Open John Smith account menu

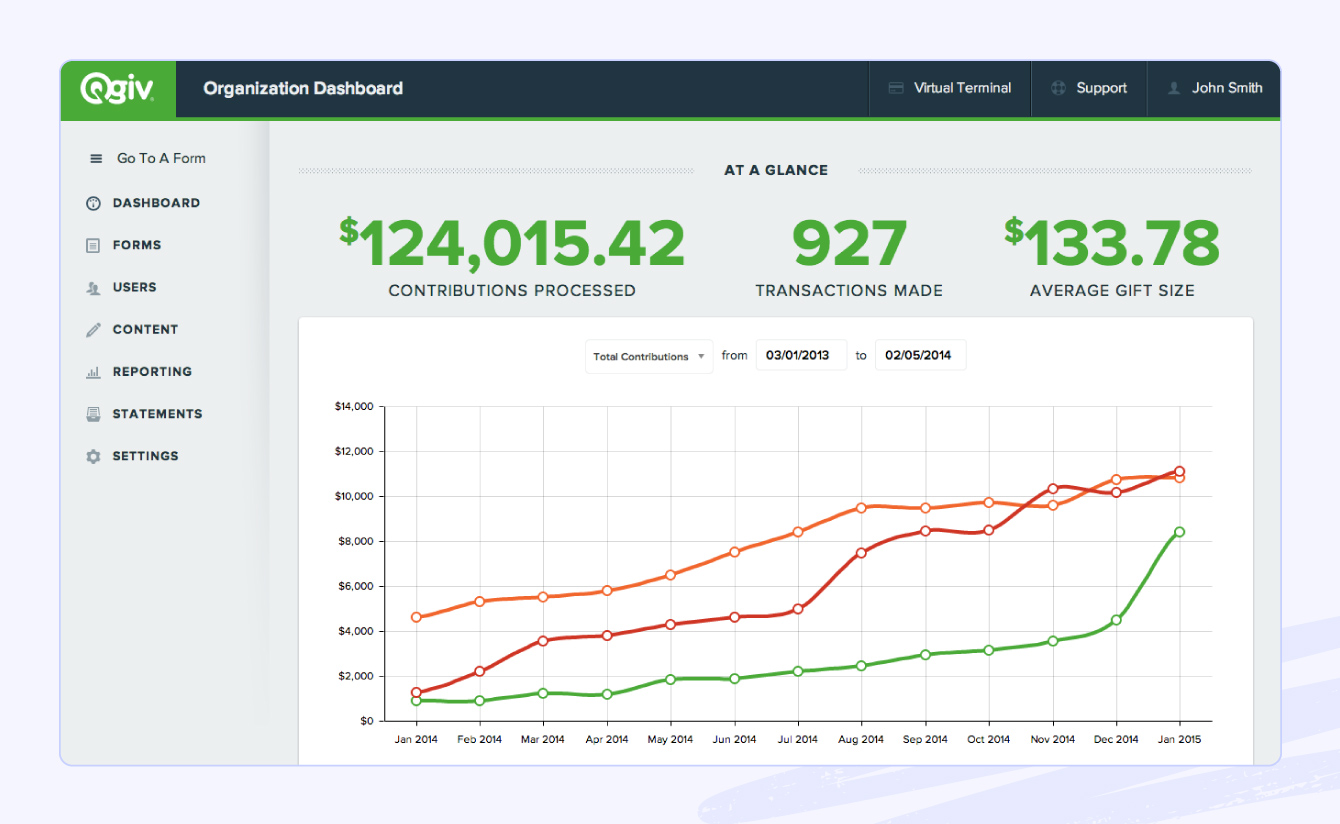(1214, 88)
